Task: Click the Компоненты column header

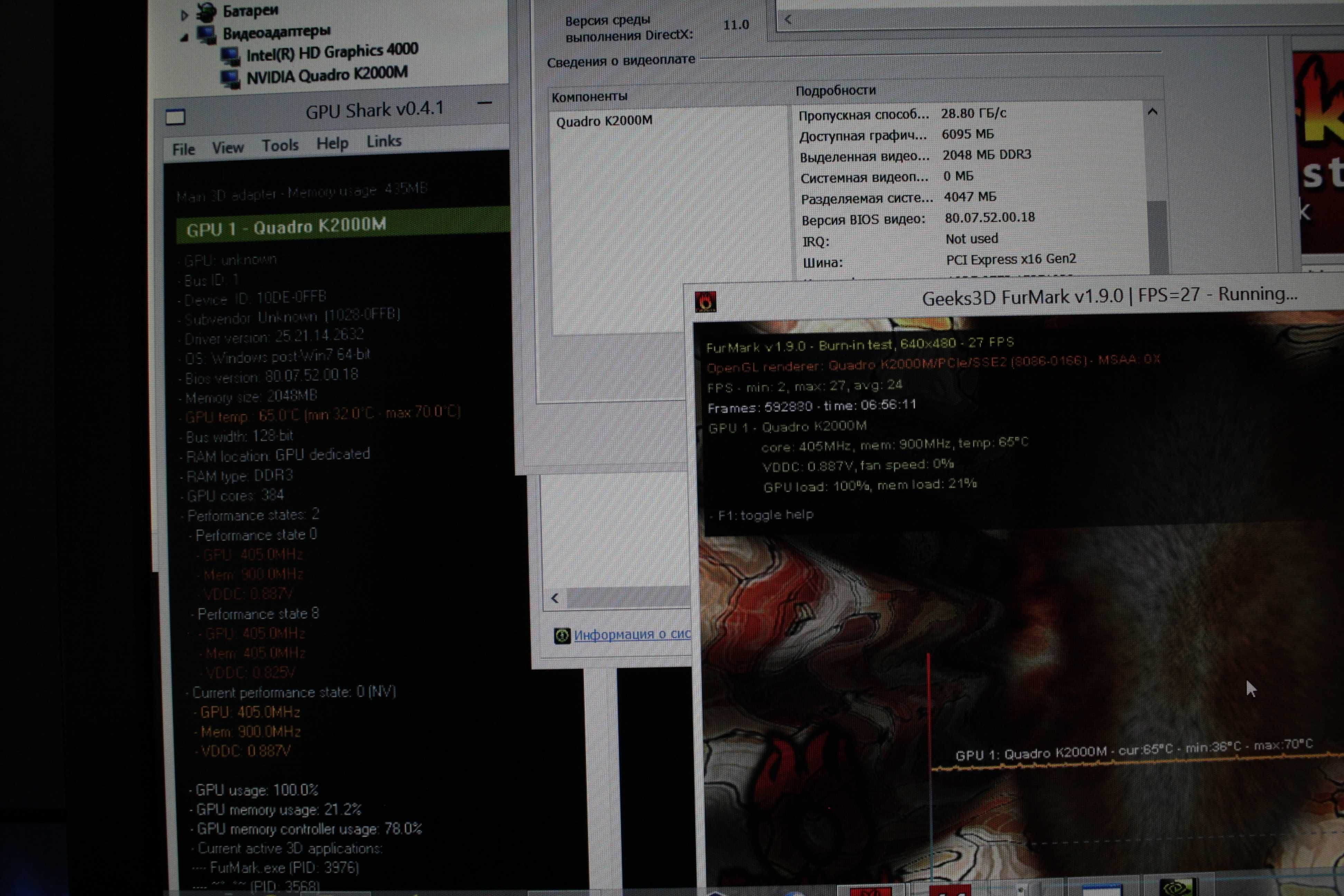Action: 589,96
